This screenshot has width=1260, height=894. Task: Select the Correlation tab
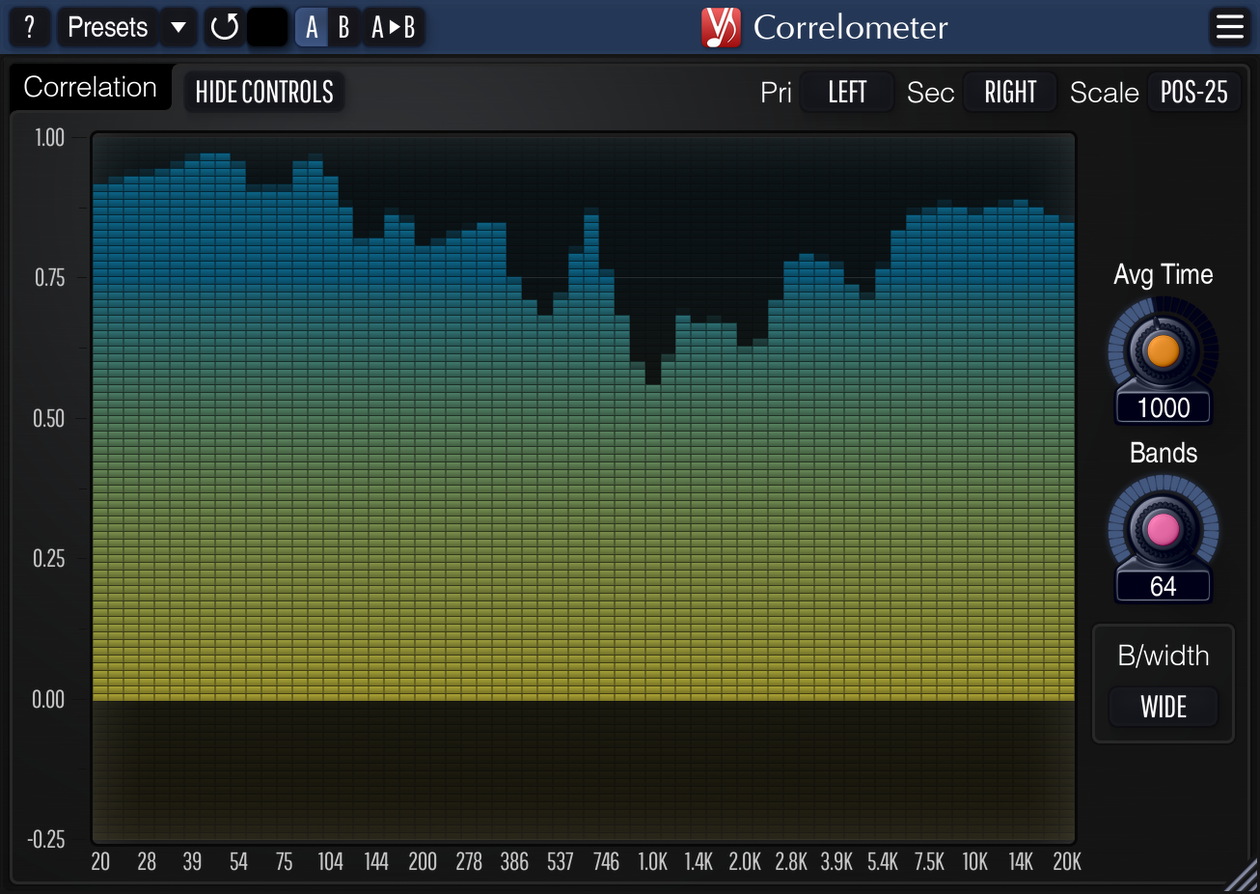click(90, 87)
